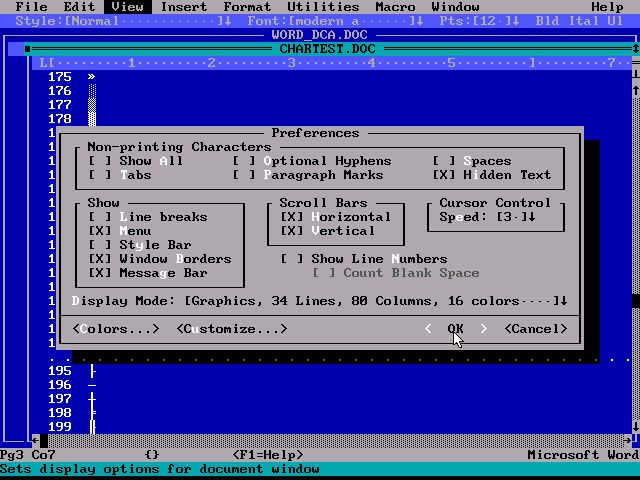Enable the Paragraph Marks checkbox
The width and height of the screenshot is (640, 480).
tap(244, 175)
